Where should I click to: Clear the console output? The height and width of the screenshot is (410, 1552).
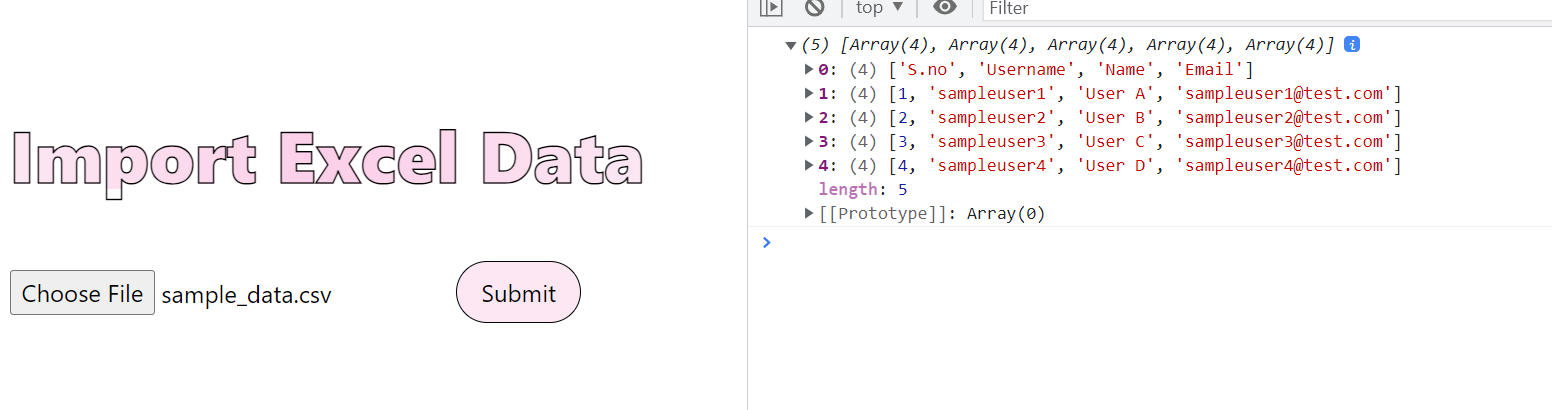[x=815, y=7]
